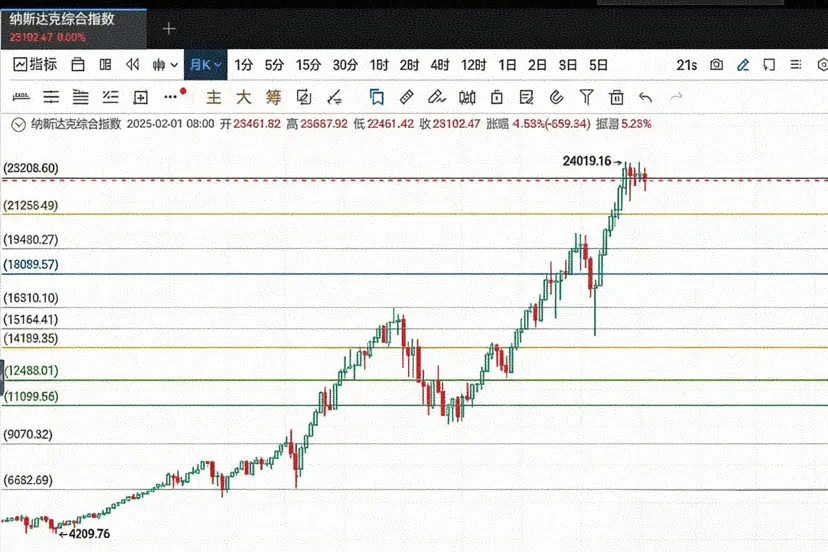This screenshot has width=828, height=552.
Task: Switch to the 5分 timeframe
Action: 274,65
